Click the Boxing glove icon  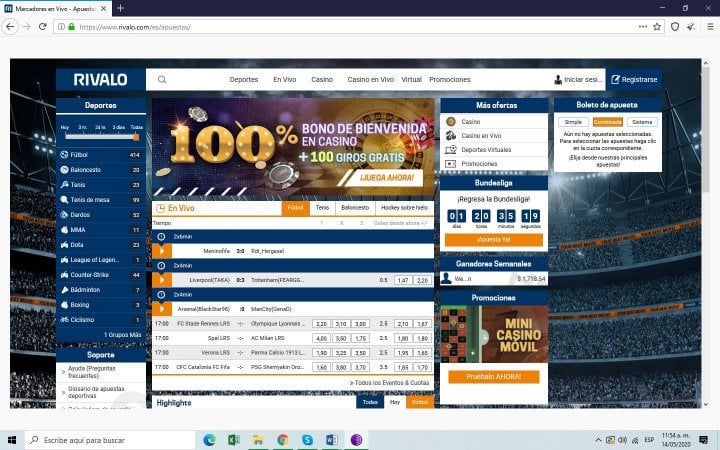click(64, 305)
